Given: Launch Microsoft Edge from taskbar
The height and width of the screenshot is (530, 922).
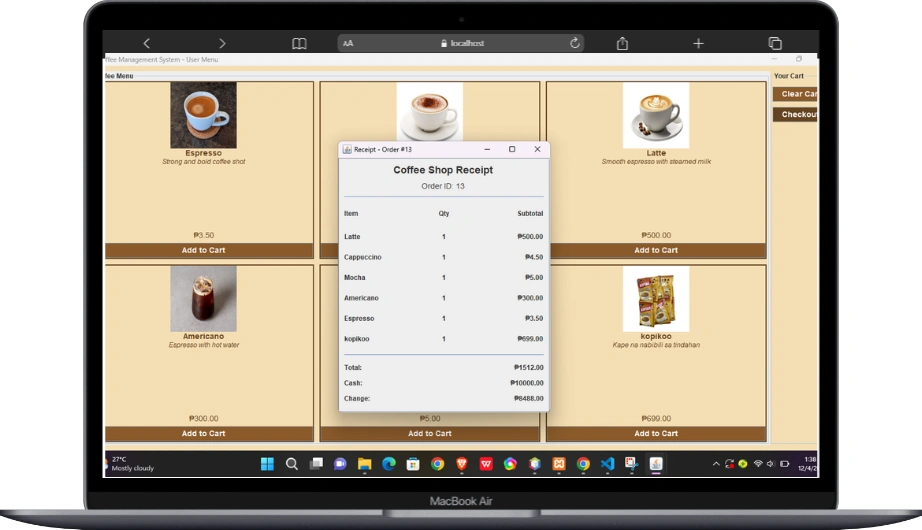Looking at the screenshot, I should [x=389, y=464].
